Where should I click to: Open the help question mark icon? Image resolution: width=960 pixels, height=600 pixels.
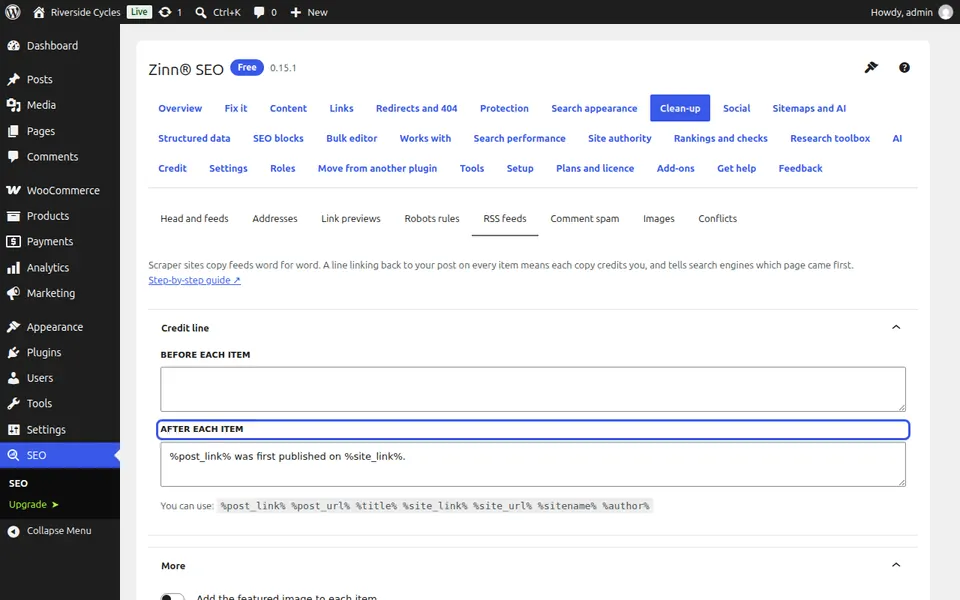(x=904, y=67)
